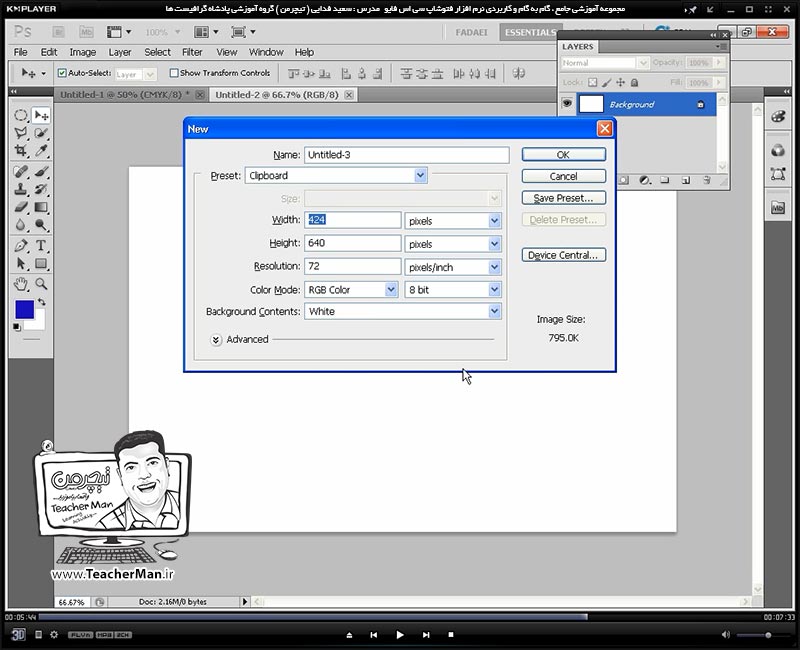Open the Resolution units pixels/inch dropdown
This screenshot has width=800, height=650.
coord(453,267)
